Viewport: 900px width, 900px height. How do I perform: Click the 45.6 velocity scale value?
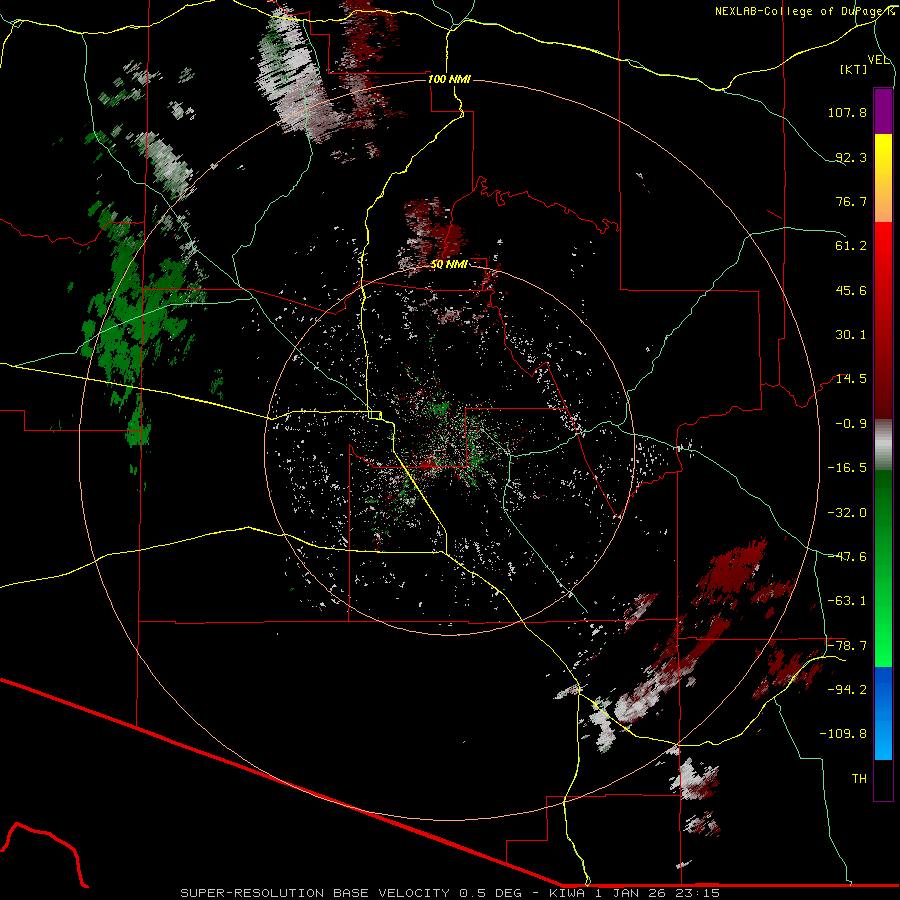[851, 290]
